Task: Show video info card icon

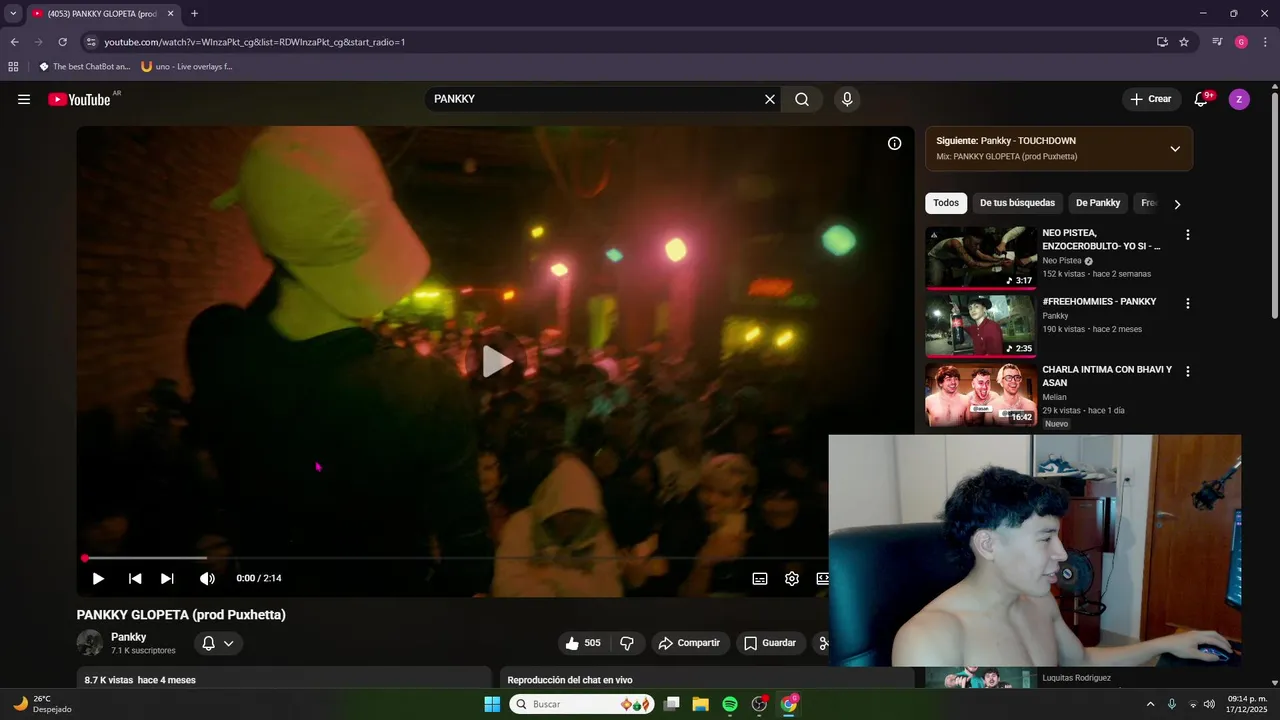Action: [895, 143]
